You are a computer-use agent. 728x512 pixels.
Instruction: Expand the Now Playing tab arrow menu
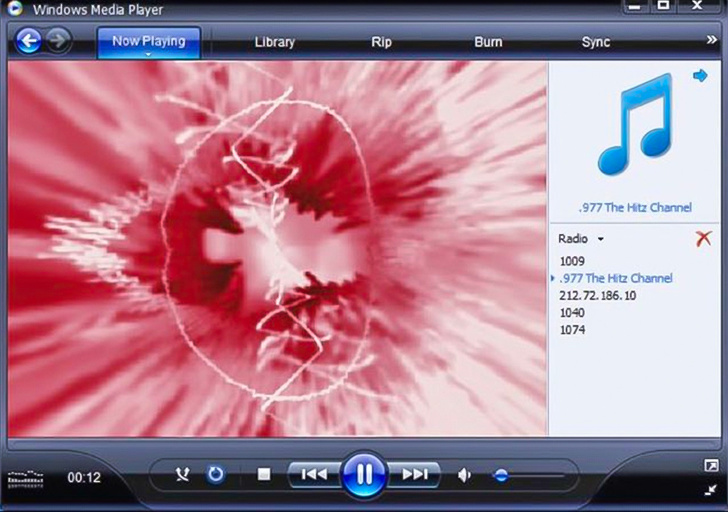(x=148, y=55)
